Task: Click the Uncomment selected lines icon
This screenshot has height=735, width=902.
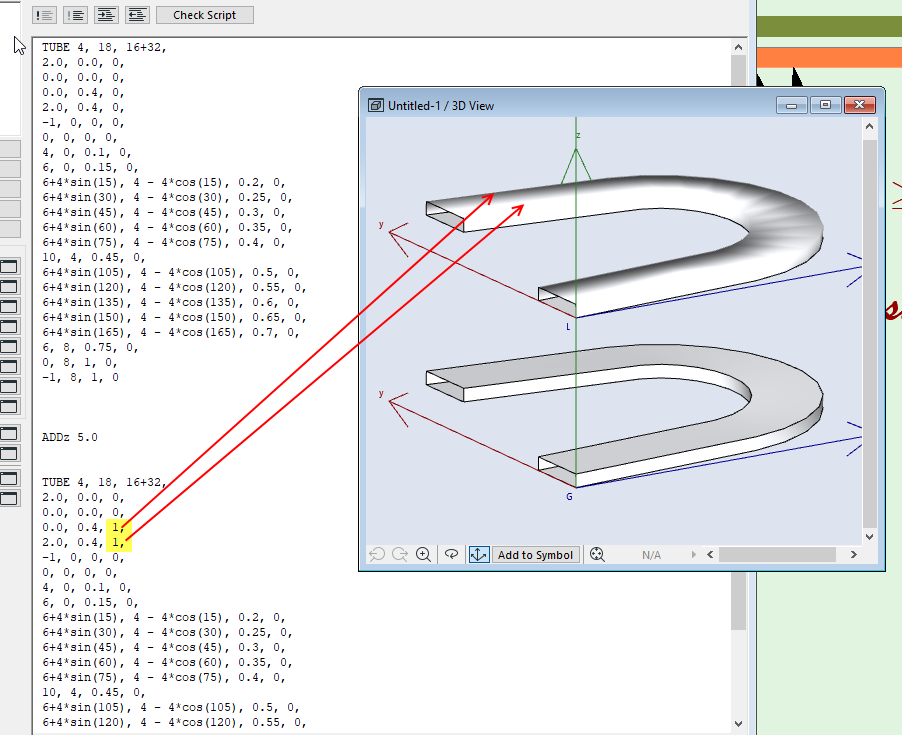Action: 75,15
